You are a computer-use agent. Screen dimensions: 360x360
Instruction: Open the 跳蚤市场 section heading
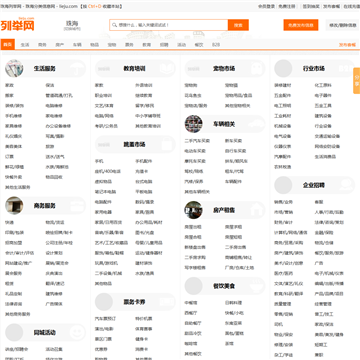click(x=134, y=144)
